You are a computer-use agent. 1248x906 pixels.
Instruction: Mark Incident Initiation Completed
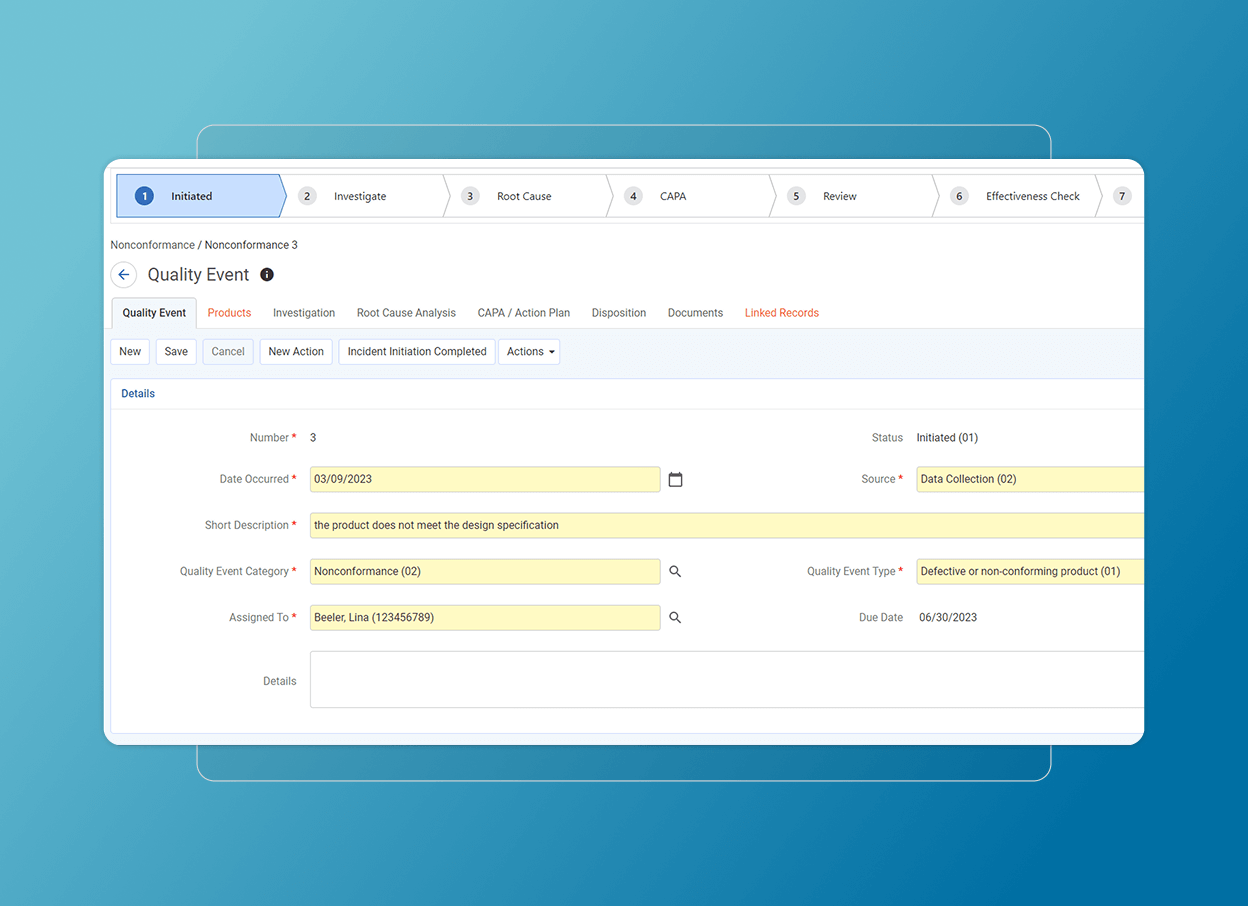[416, 351]
